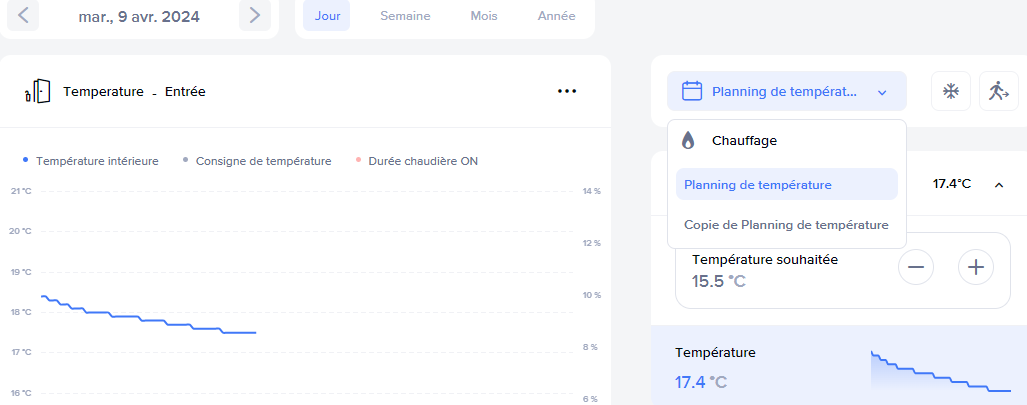Go to previous day with left arrow
The height and width of the screenshot is (405, 1027).
tap(24, 15)
